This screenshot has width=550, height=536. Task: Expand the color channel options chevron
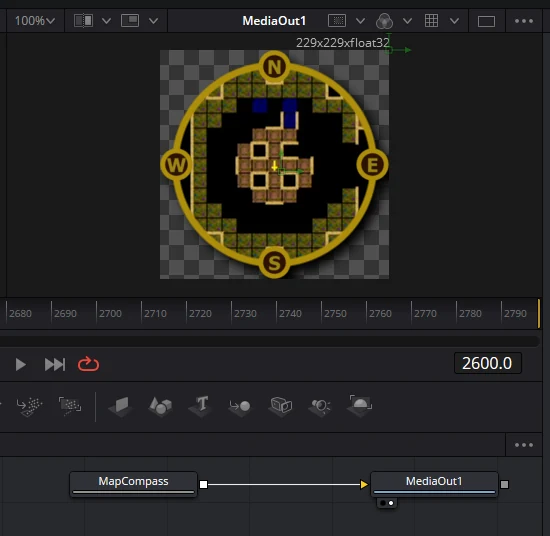tap(407, 21)
